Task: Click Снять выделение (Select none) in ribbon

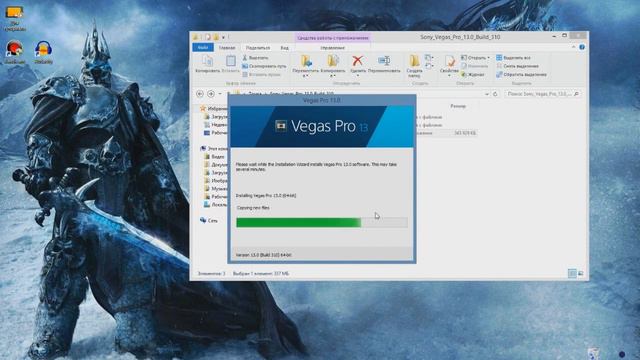Action: pos(518,66)
